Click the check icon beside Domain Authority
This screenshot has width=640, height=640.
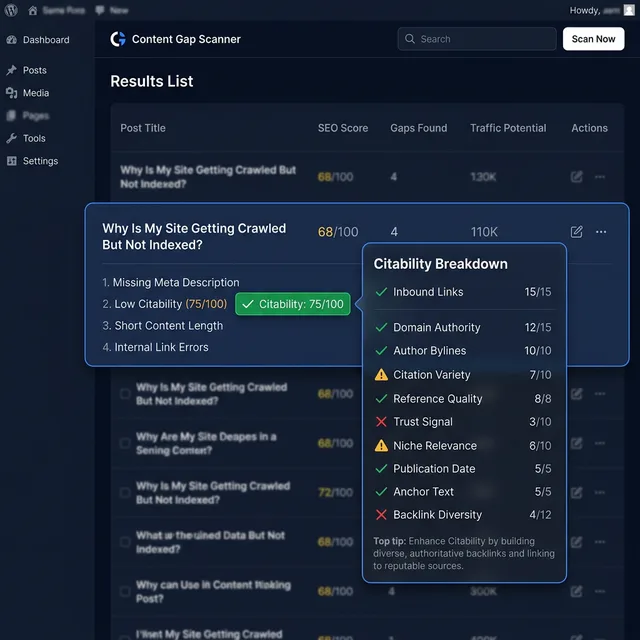tap(381, 327)
